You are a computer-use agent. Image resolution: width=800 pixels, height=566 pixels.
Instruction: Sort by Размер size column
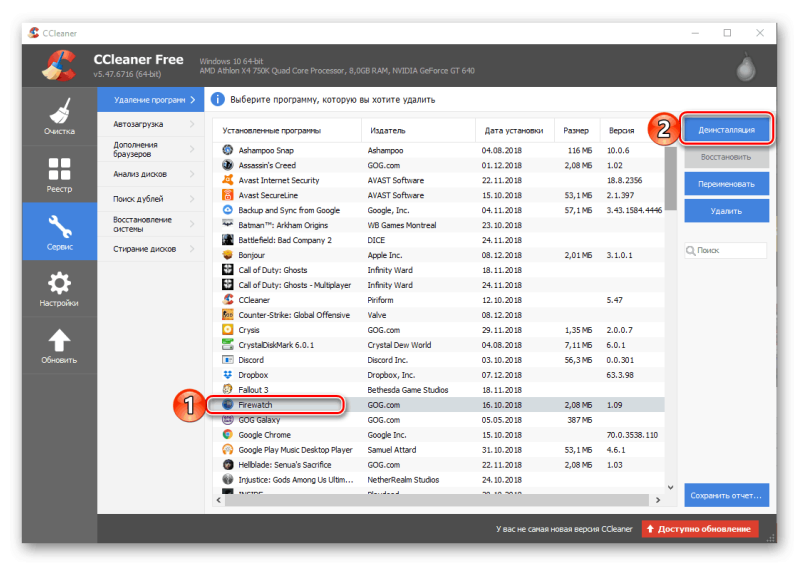point(578,131)
